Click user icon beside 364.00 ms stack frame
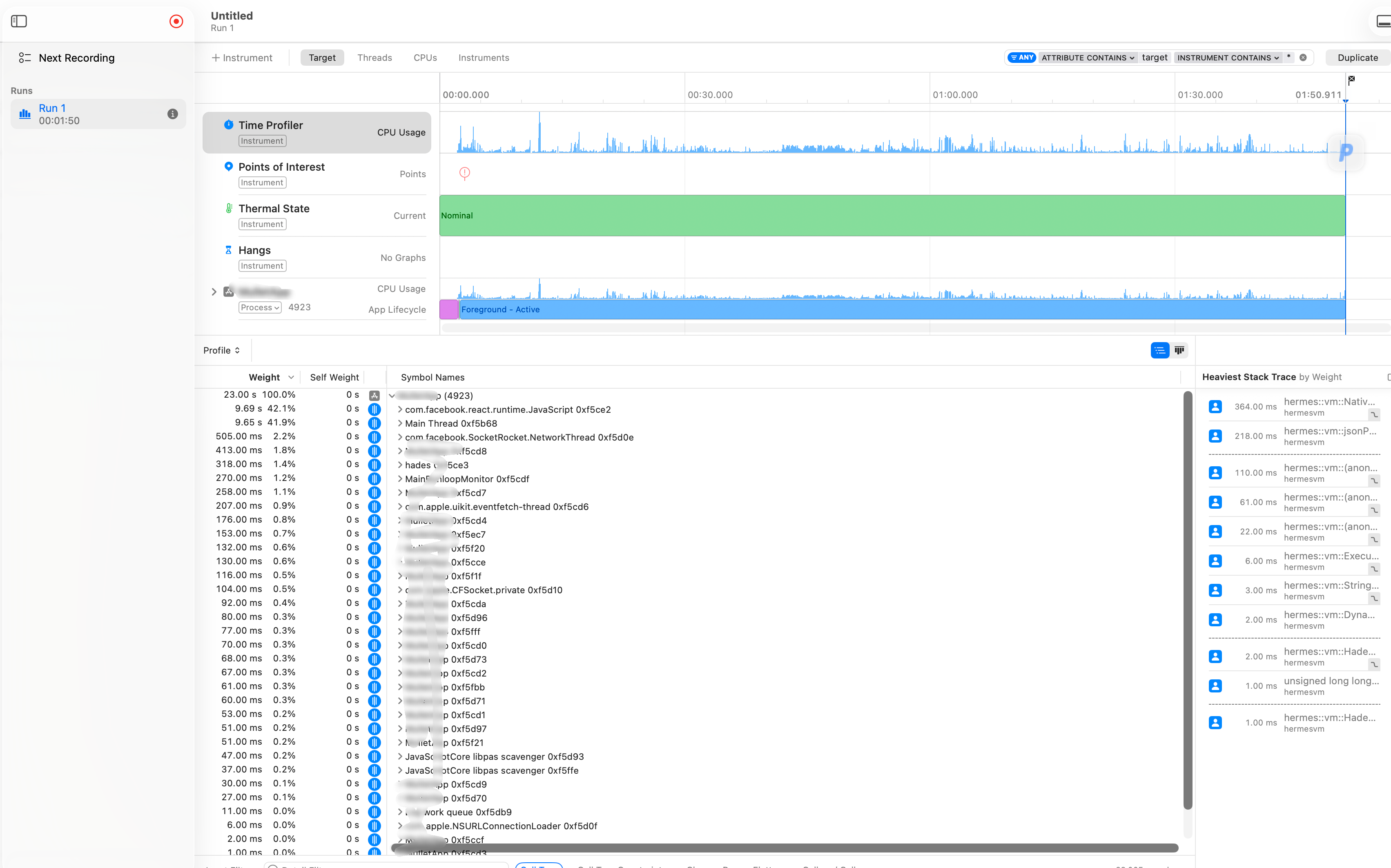The image size is (1391, 868). point(1215,407)
